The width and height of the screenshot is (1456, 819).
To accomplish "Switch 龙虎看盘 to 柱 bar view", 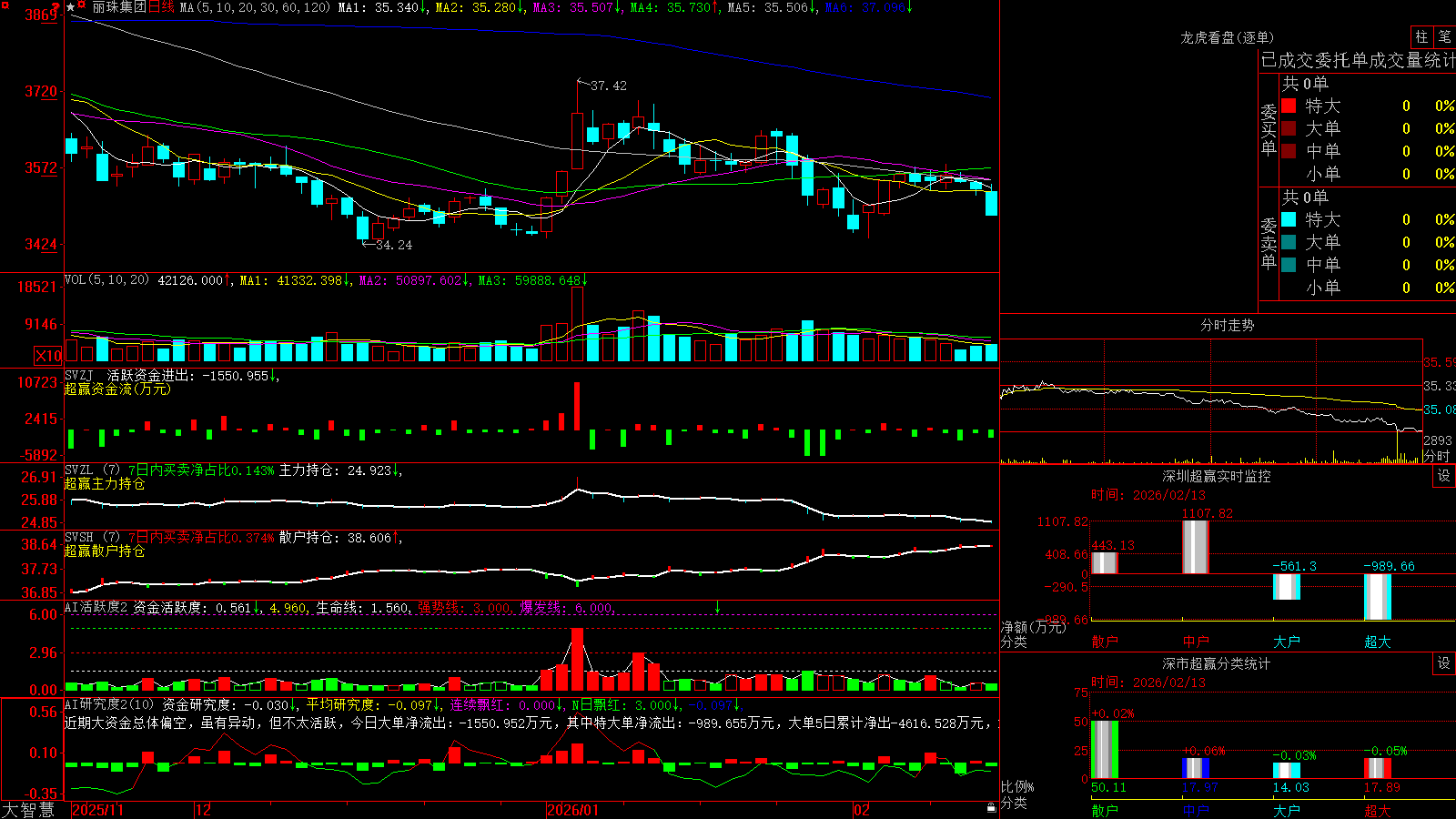I will (x=1421, y=36).
